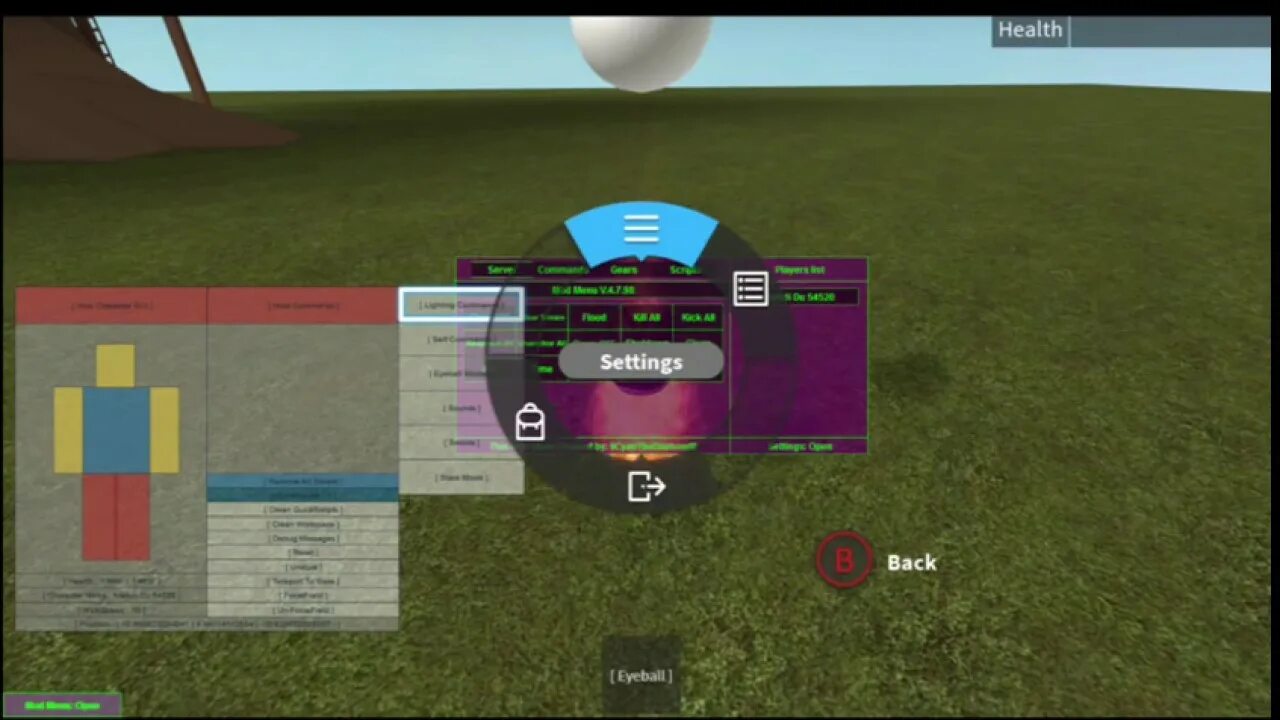Click the character's yellow head block
The image size is (1280, 720).
click(115, 366)
